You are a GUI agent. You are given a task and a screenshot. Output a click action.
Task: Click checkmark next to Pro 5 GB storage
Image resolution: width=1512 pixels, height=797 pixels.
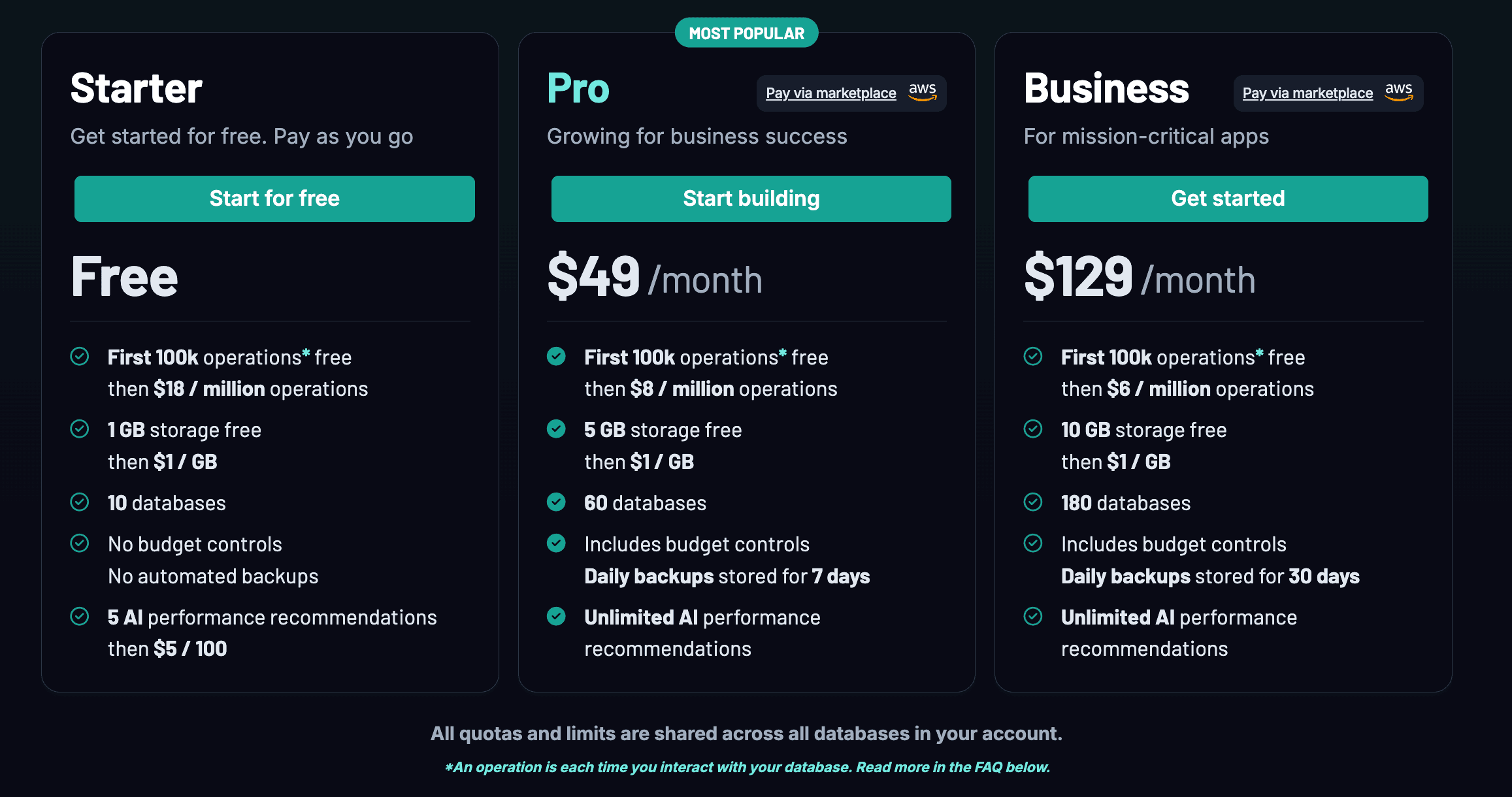pos(556,429)
